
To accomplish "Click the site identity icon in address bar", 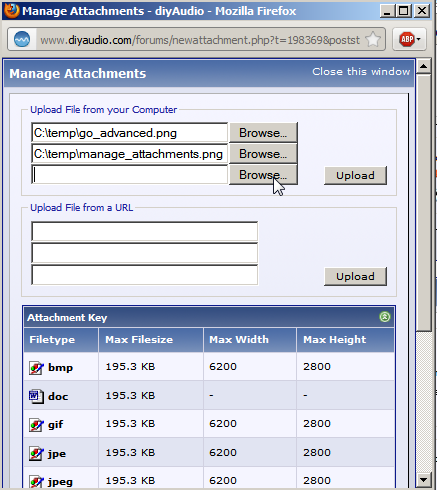I will pos(22,40).
